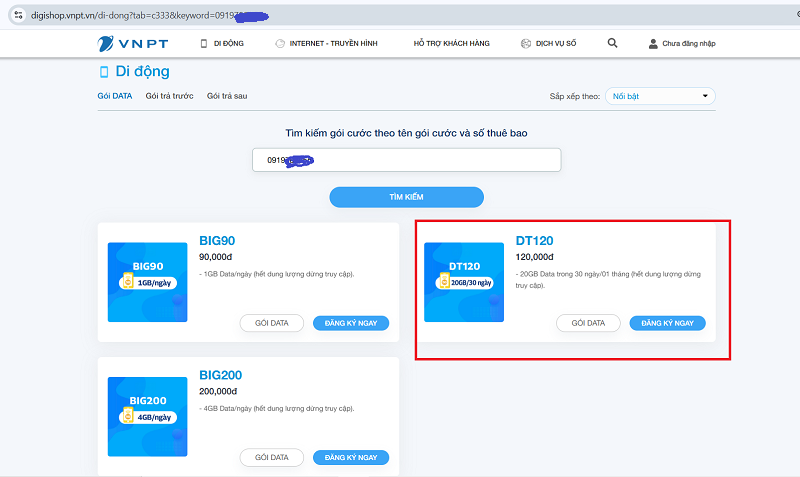Click the 120,000đ price text
This screenshot has width=800, height=477.
click(534, 257)
